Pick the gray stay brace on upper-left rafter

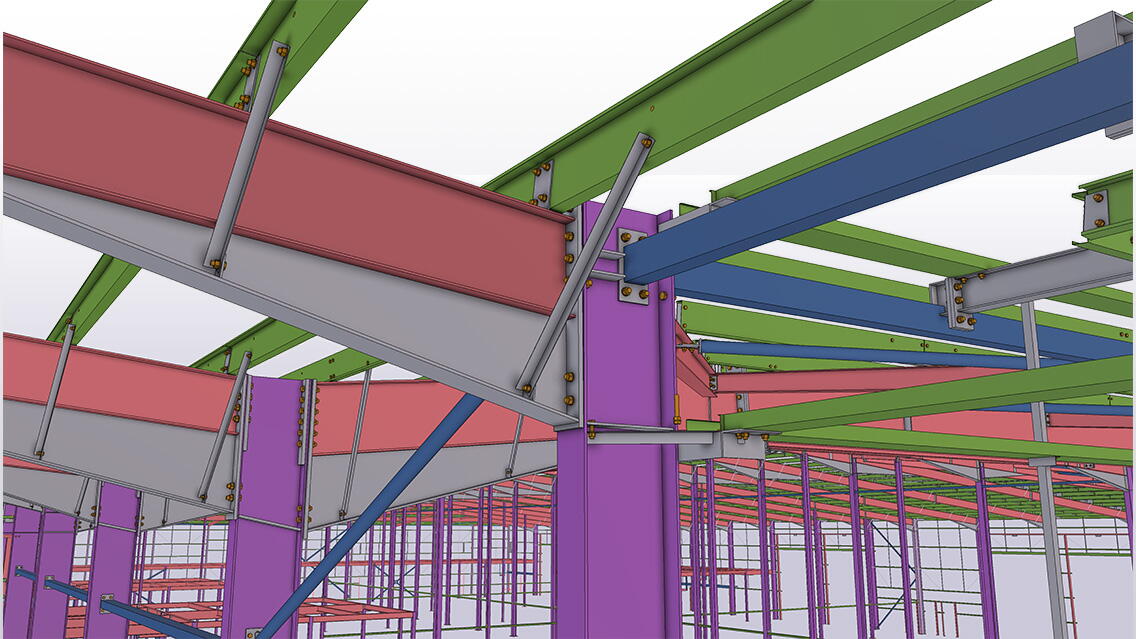coord(245,156)
